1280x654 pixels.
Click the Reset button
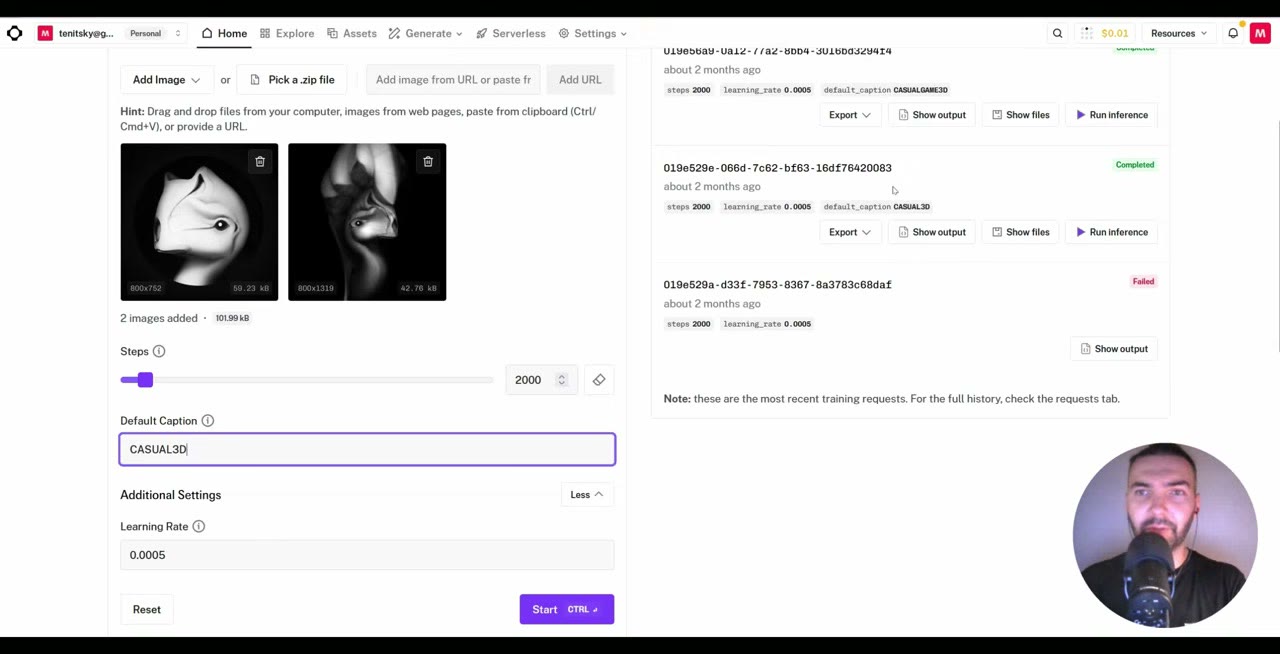pos(147,609)
